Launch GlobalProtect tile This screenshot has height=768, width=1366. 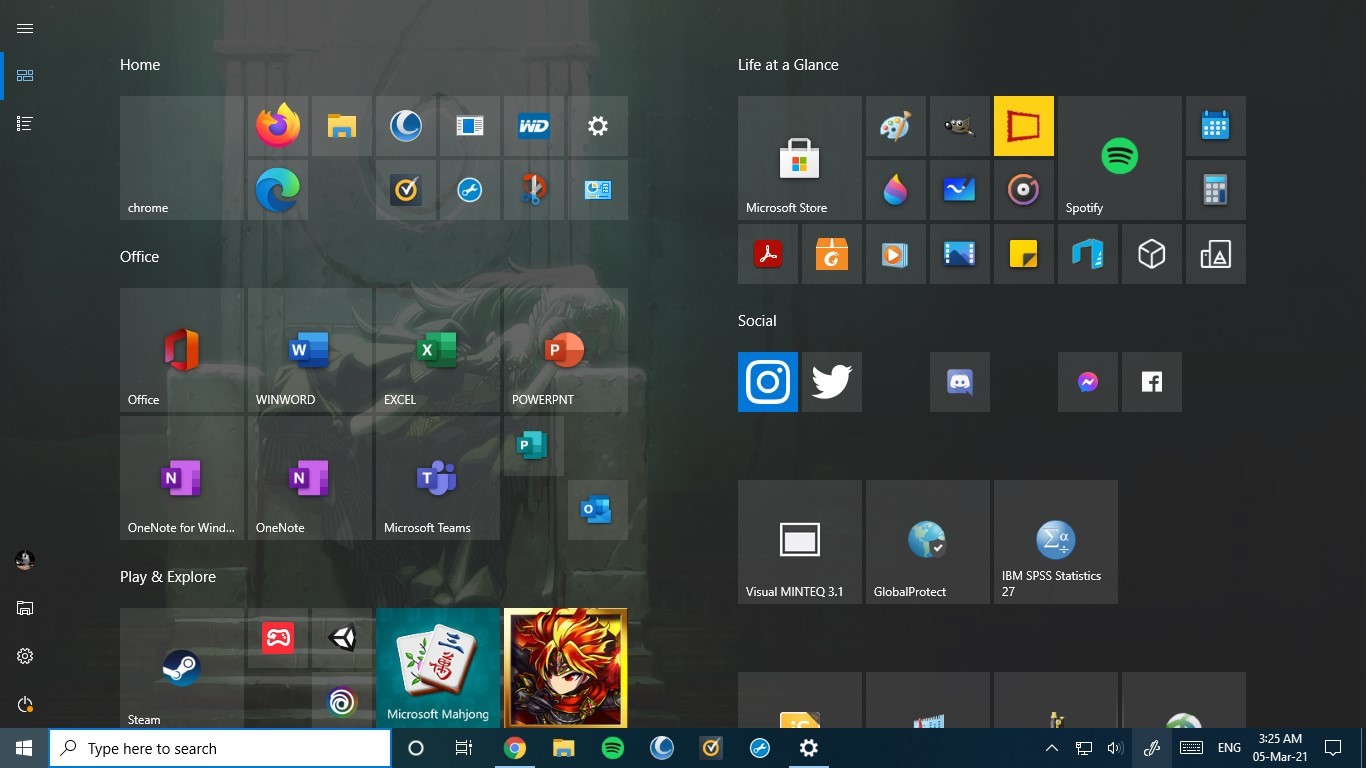click(928, 542)
